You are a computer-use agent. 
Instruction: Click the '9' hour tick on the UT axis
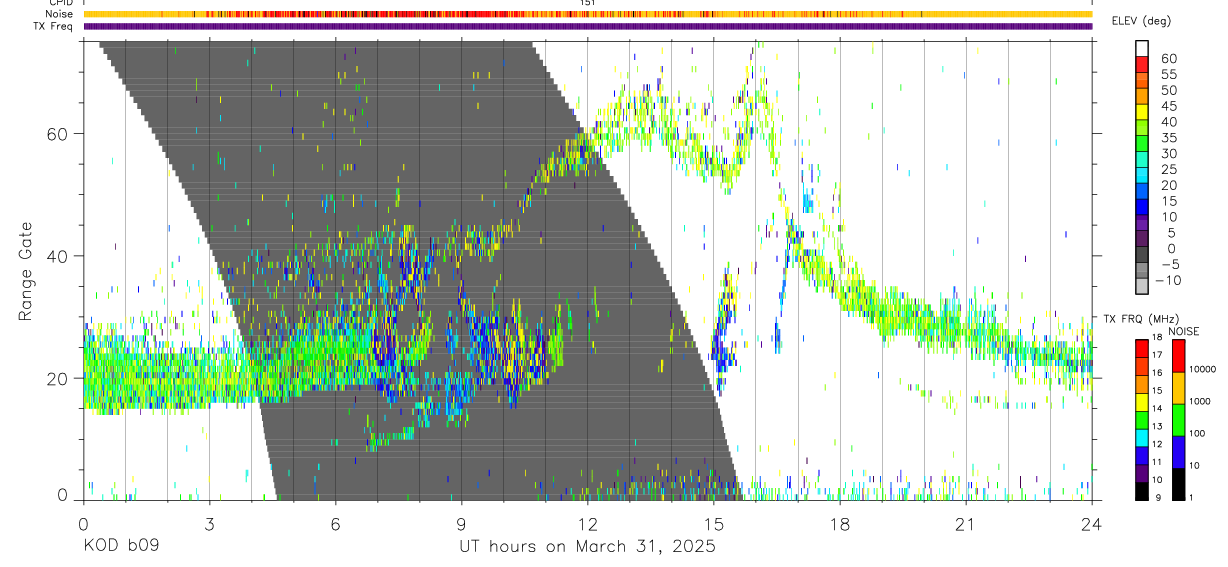(x=461, y=523)
